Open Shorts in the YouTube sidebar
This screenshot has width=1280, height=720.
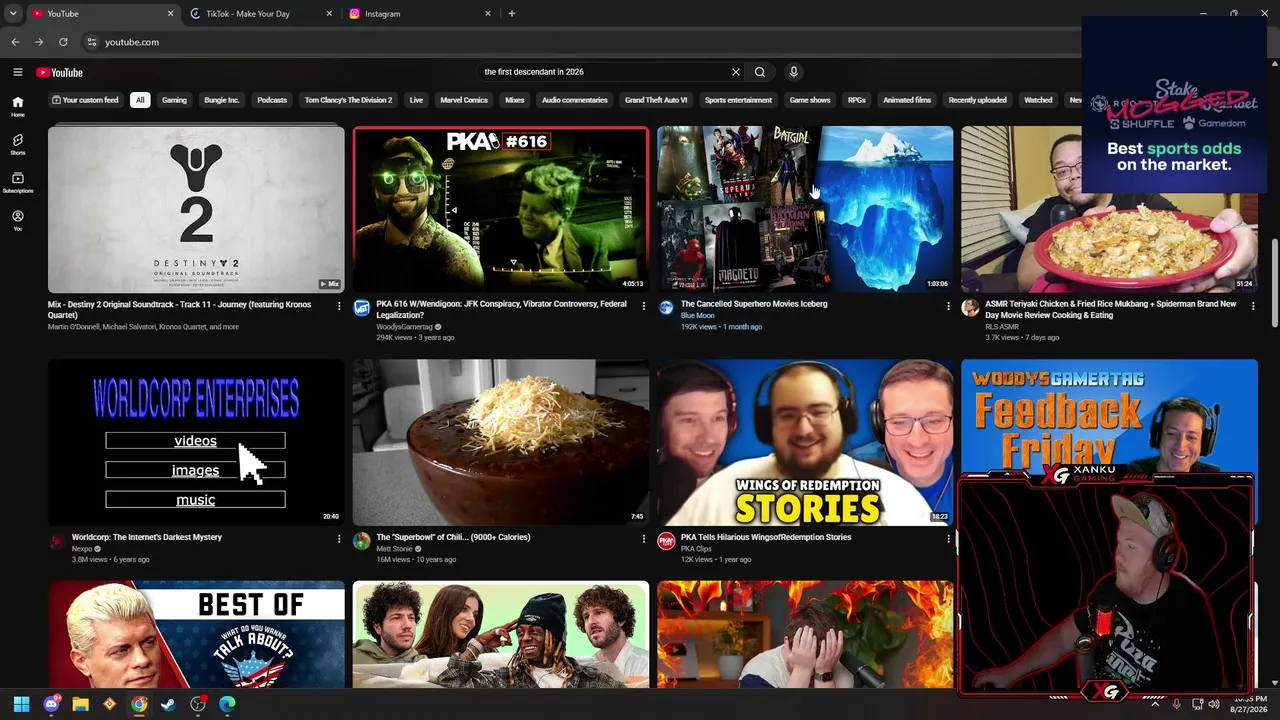pyautogui.click(x=17, y=144)
